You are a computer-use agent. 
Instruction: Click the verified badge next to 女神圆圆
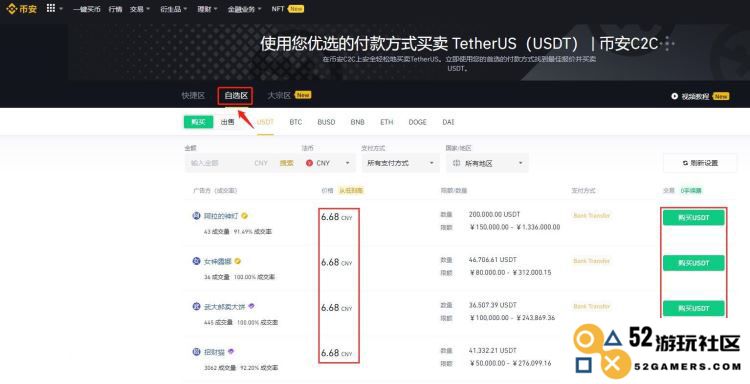[x=238, y=261]
